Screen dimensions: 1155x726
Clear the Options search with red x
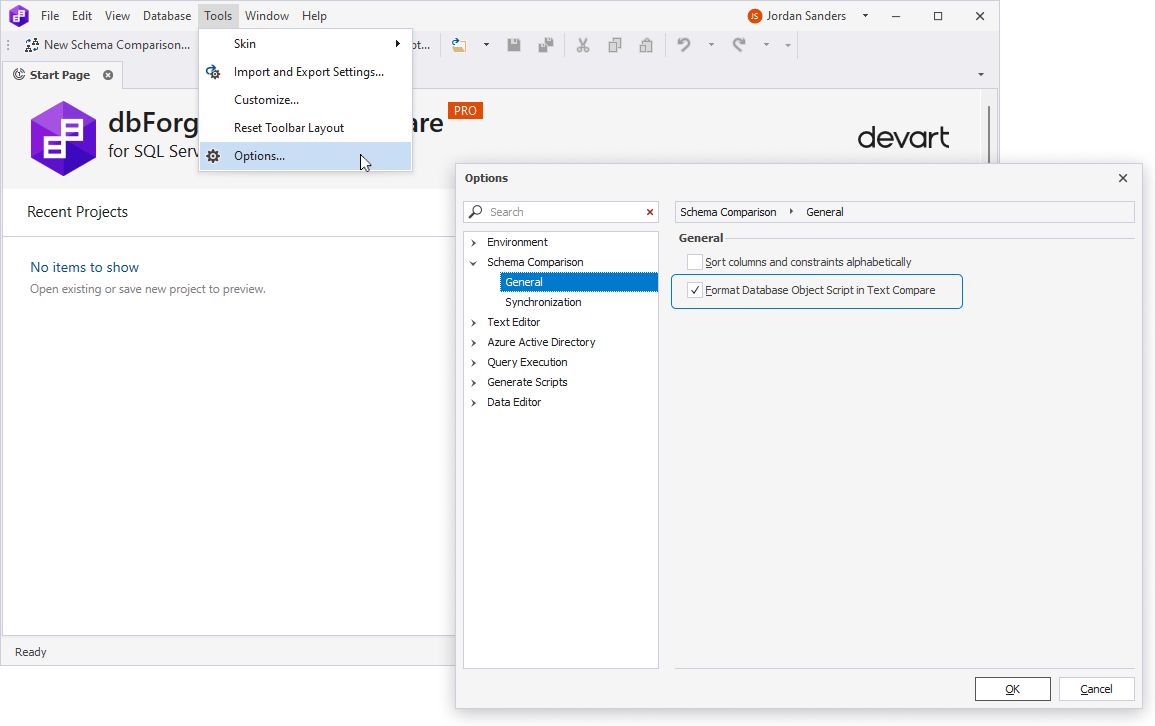point(650,212)
